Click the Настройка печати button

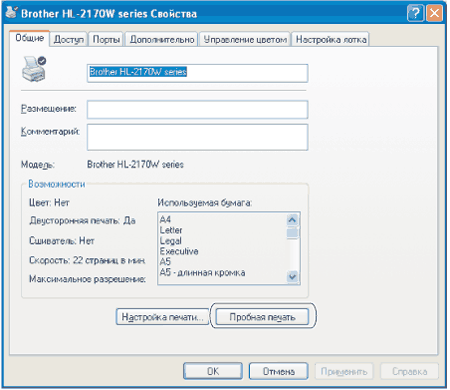click(x=162, y=317)
